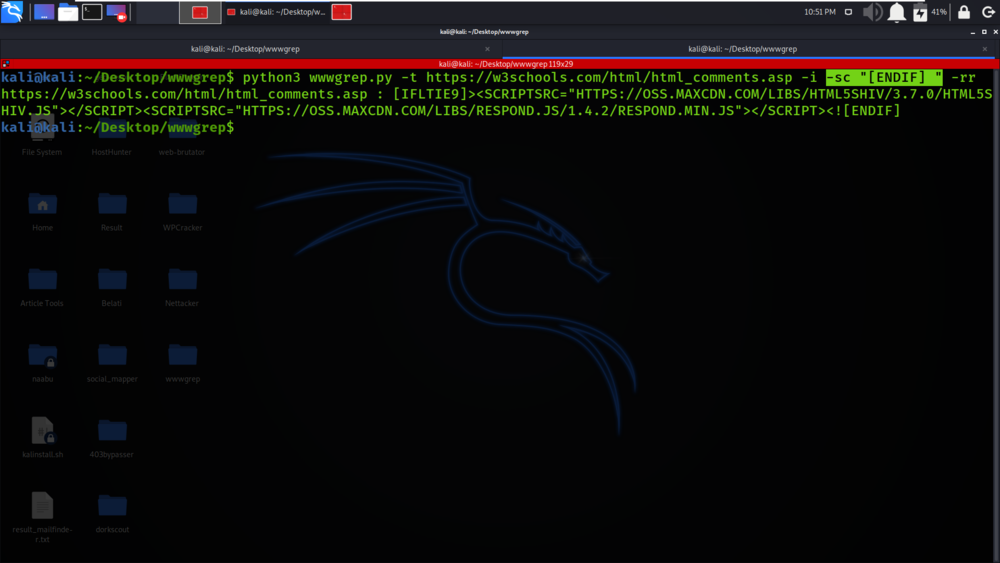Click the screen recorder panel icon
Screen dimensions: 1000x563
click(x=117, y=12)
